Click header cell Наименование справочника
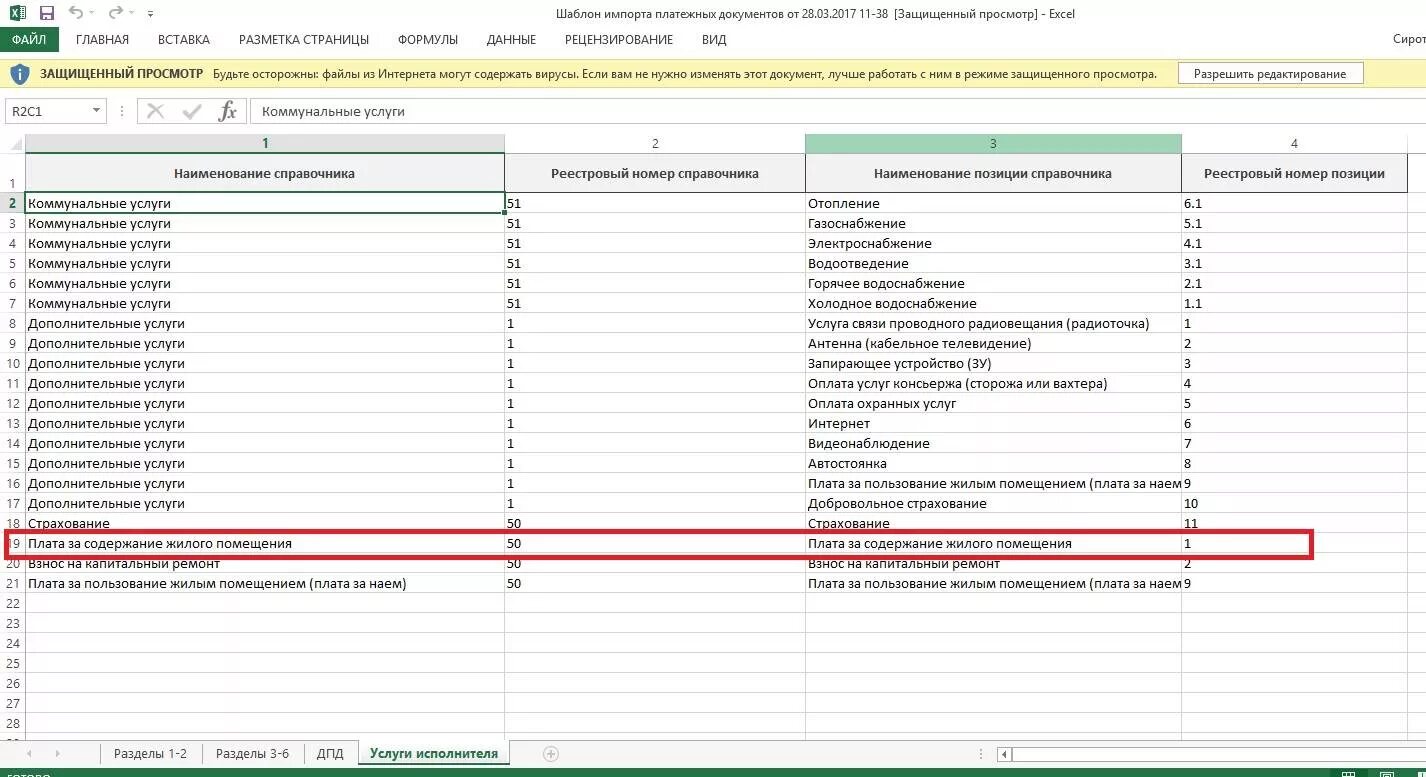 click(x=265, y=173)
